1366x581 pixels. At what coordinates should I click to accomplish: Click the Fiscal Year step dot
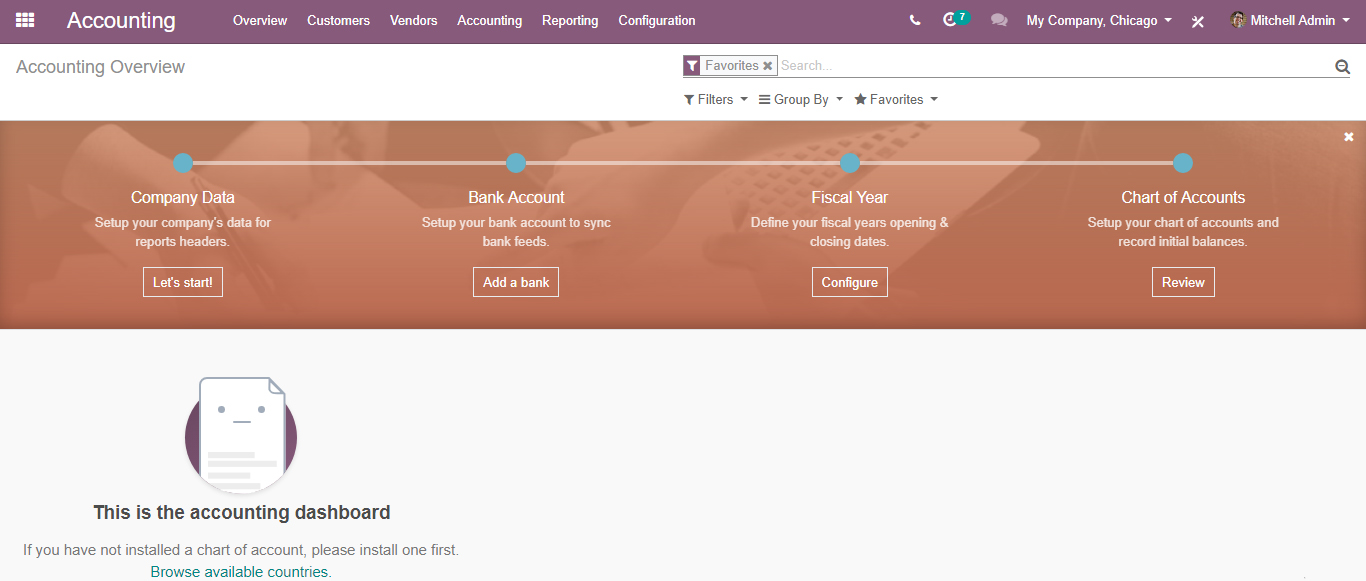click(850, 163)
